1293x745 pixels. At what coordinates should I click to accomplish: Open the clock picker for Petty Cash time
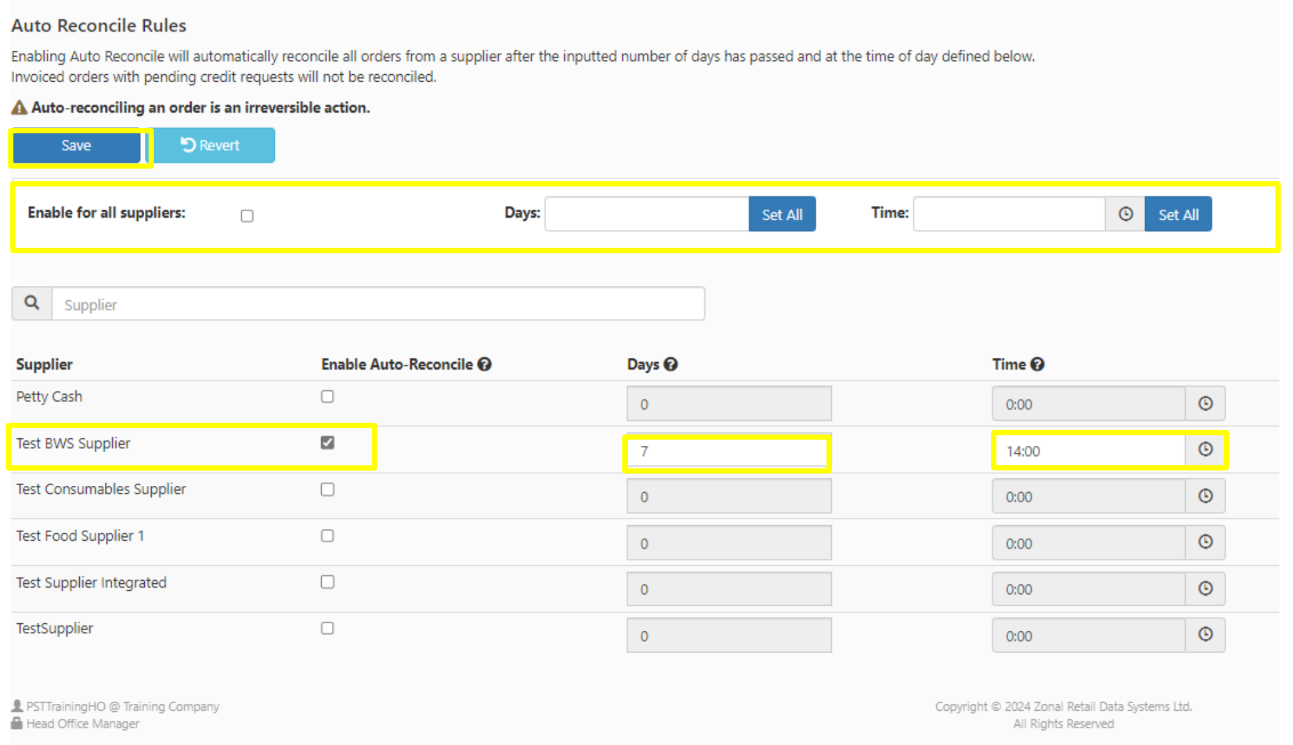click(x=1205, y=404)
